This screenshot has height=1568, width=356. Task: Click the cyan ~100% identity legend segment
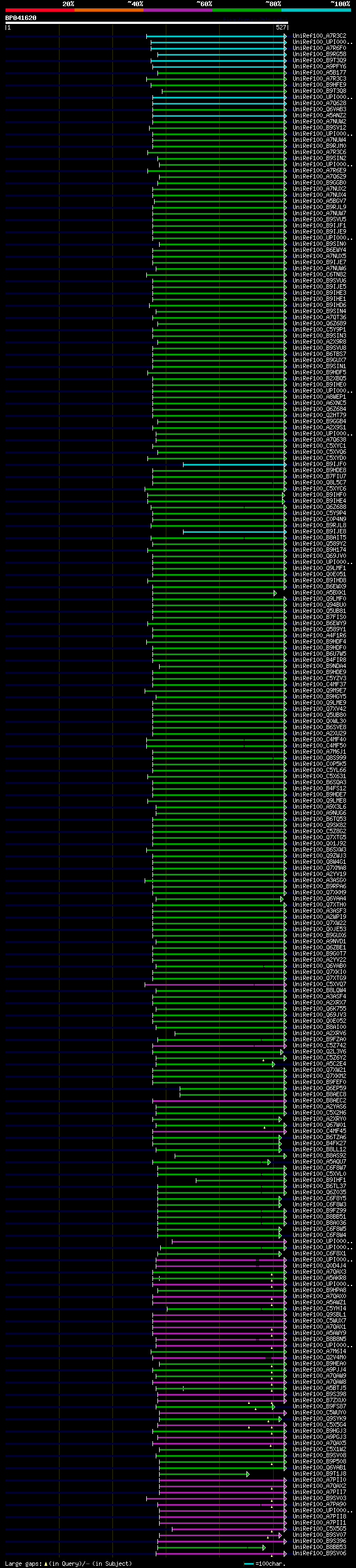point(317,10)
